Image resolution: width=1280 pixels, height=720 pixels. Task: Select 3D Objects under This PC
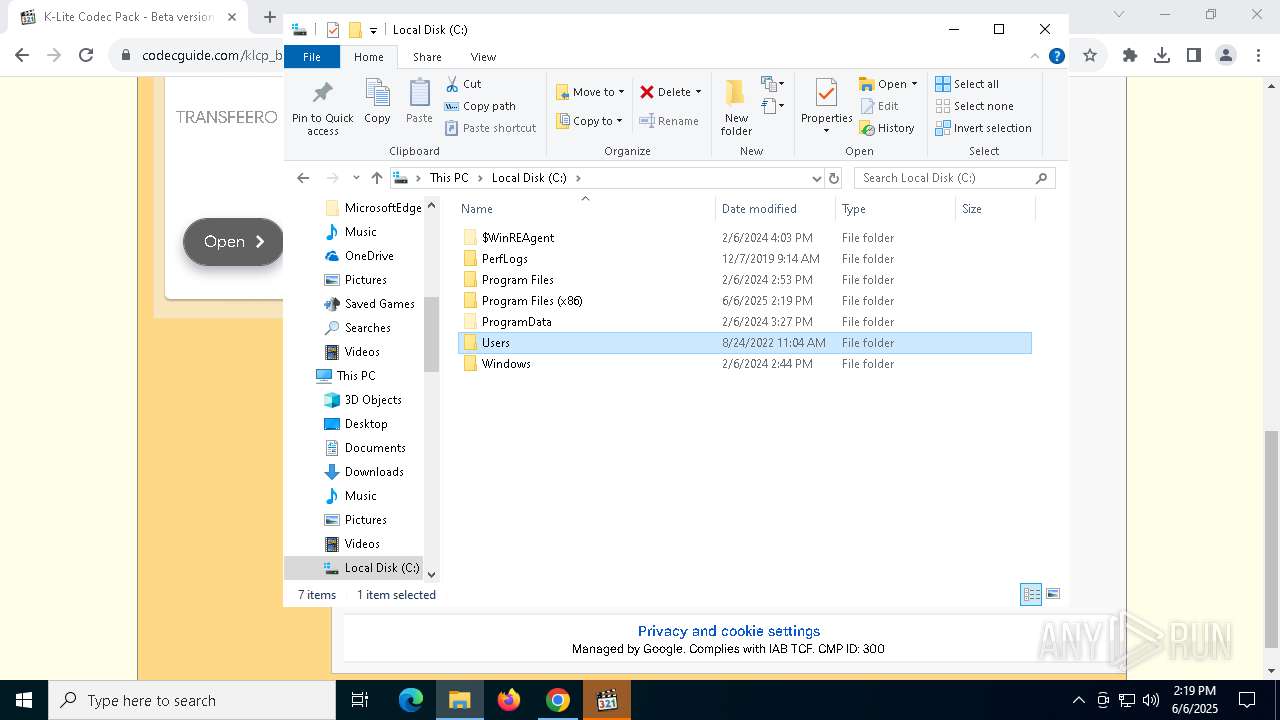(x=373, y=400)
